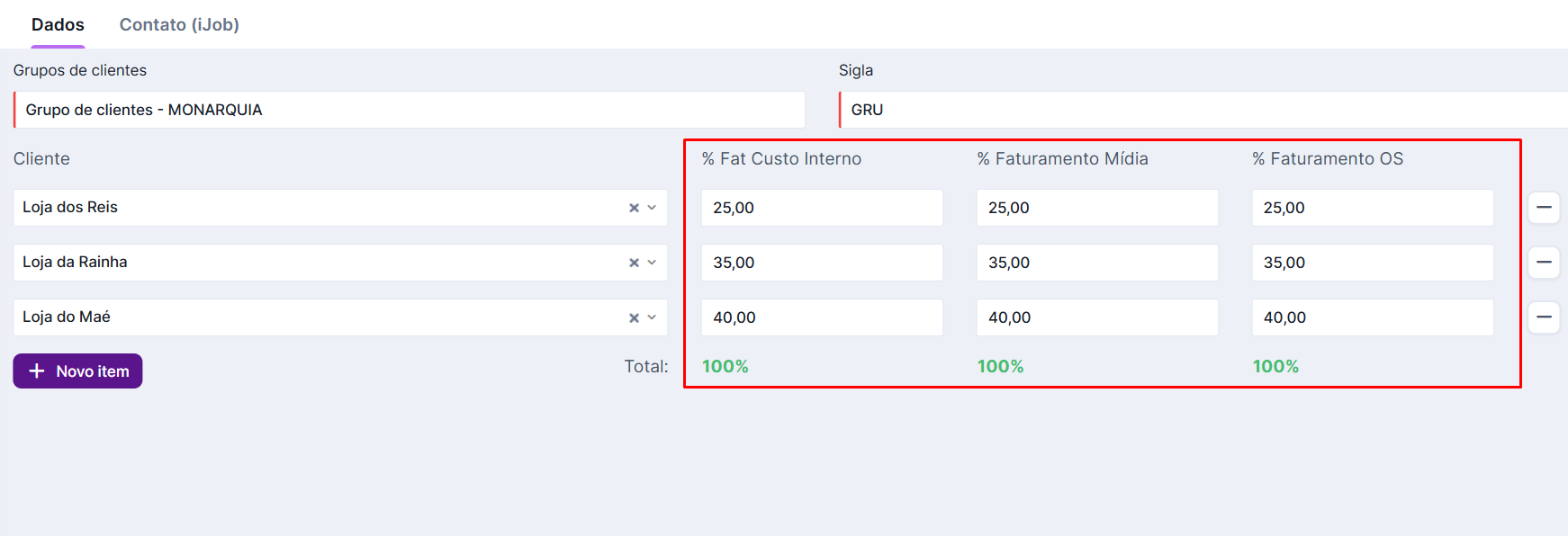Switch to the Dados tab
This screenshot has width=1568, height=536.
(x=58, y=24)
